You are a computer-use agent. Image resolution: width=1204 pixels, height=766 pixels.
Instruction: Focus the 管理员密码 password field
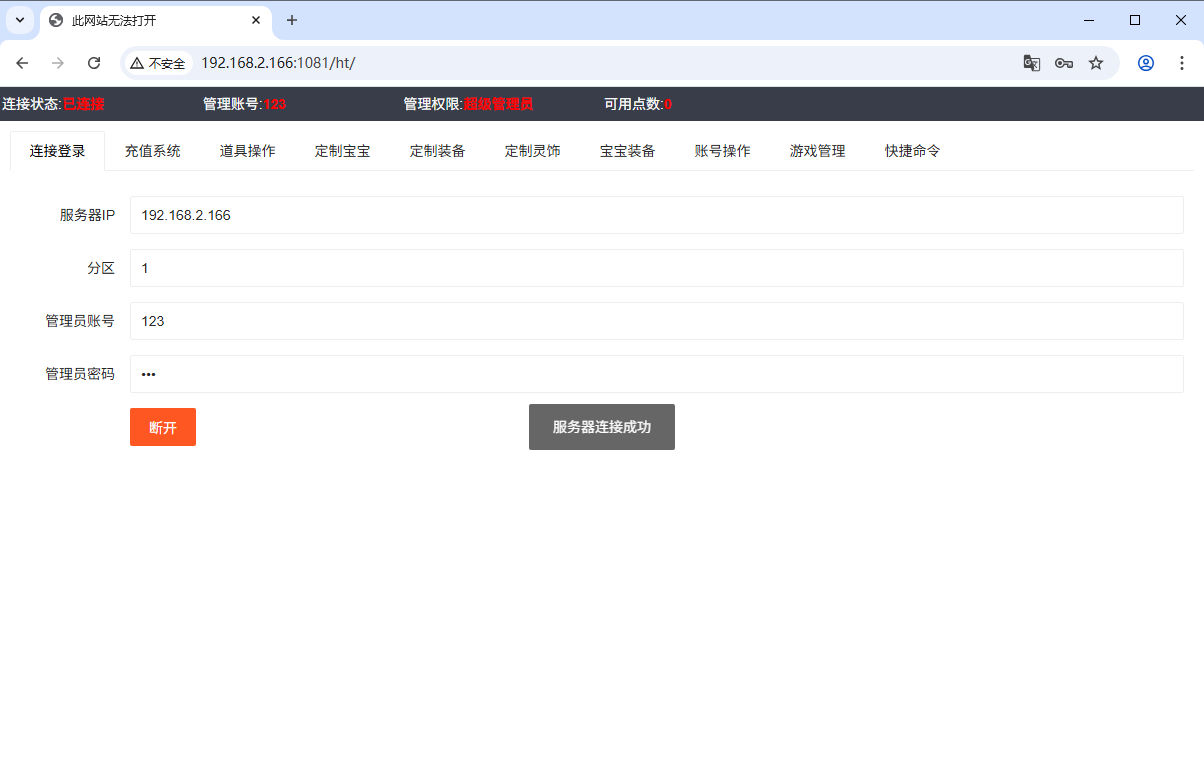click(656, 374)
